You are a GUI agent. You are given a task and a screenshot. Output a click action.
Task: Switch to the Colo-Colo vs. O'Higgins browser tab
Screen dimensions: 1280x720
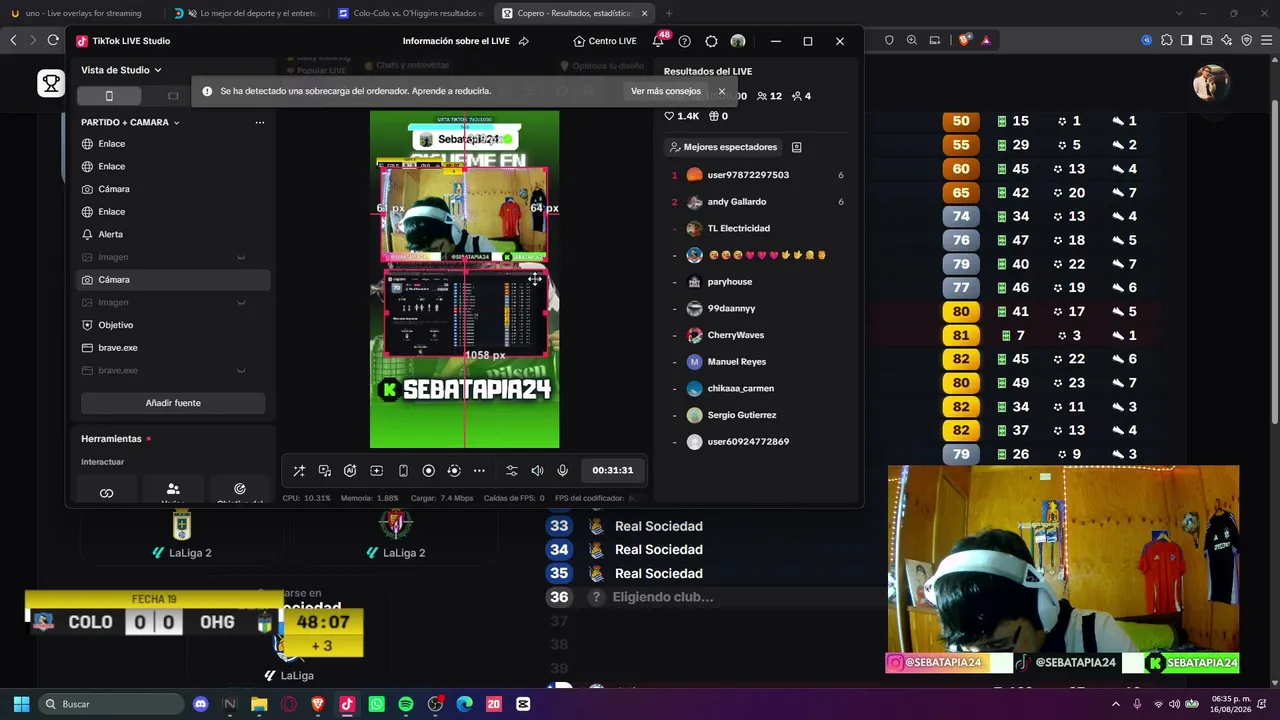pyautogui.click(x=410, y=13)
